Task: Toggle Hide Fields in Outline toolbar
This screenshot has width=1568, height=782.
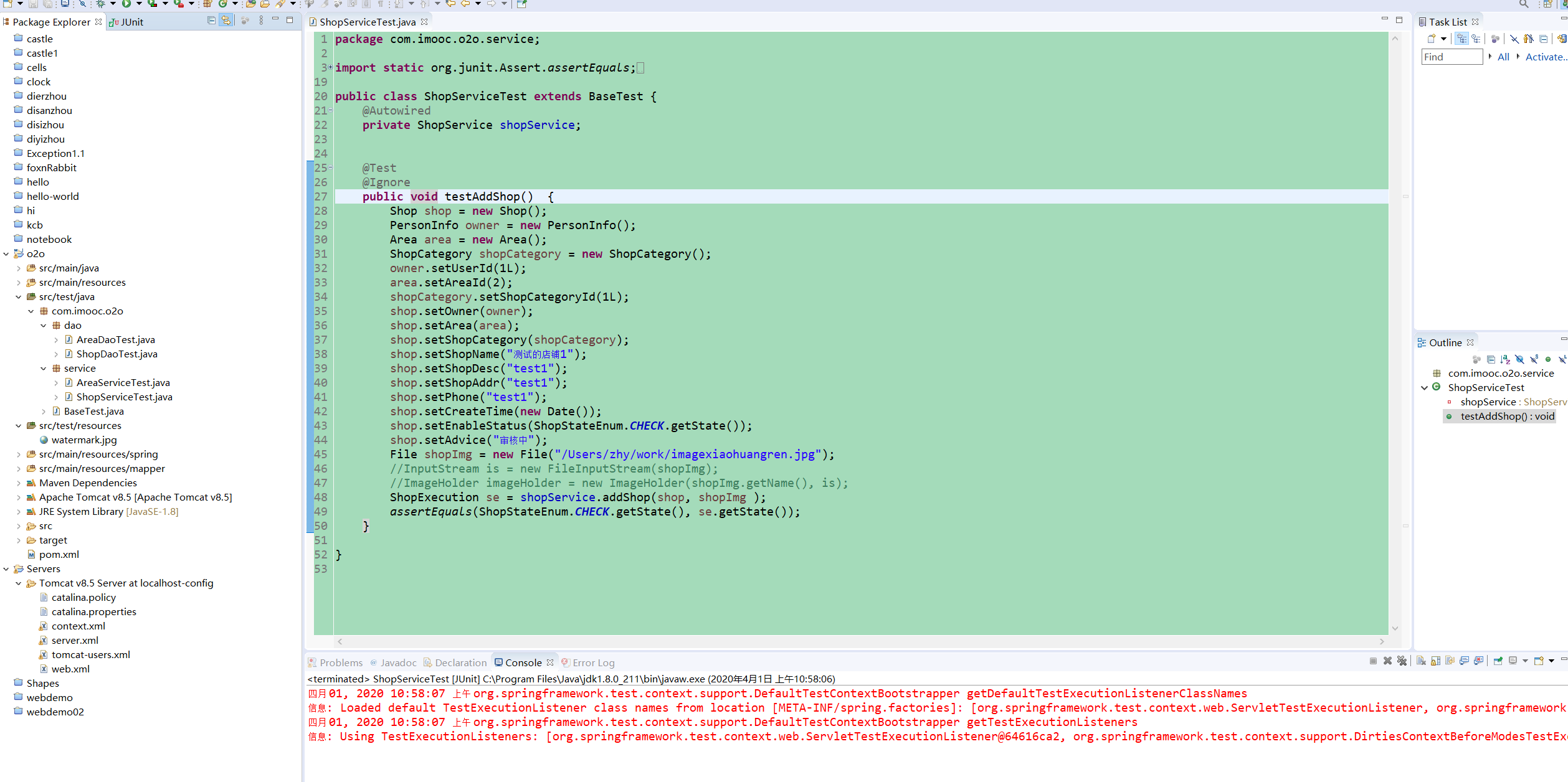Action: click(1519, 359)
